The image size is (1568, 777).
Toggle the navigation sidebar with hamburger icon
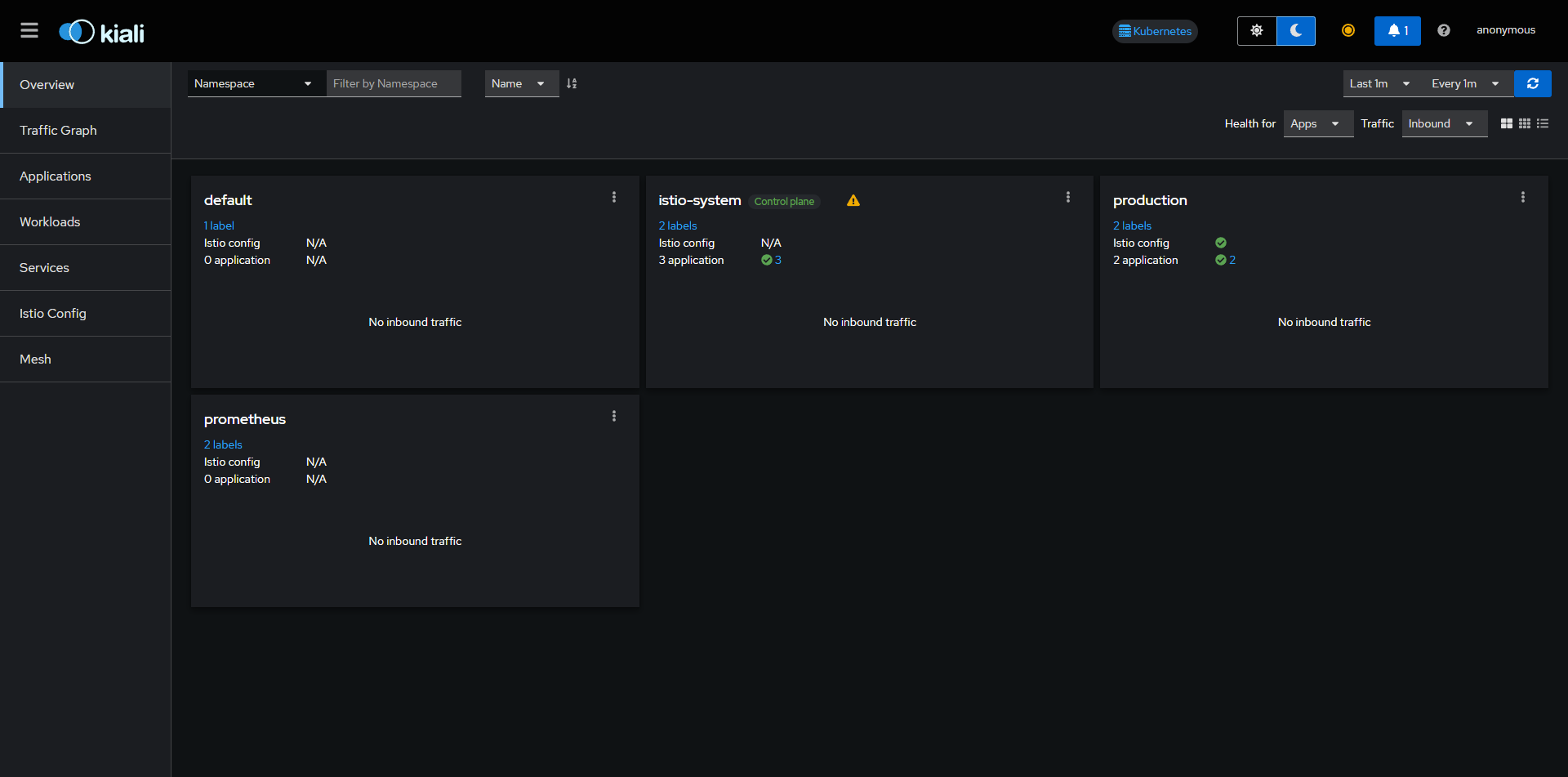(x=29, y=30)
